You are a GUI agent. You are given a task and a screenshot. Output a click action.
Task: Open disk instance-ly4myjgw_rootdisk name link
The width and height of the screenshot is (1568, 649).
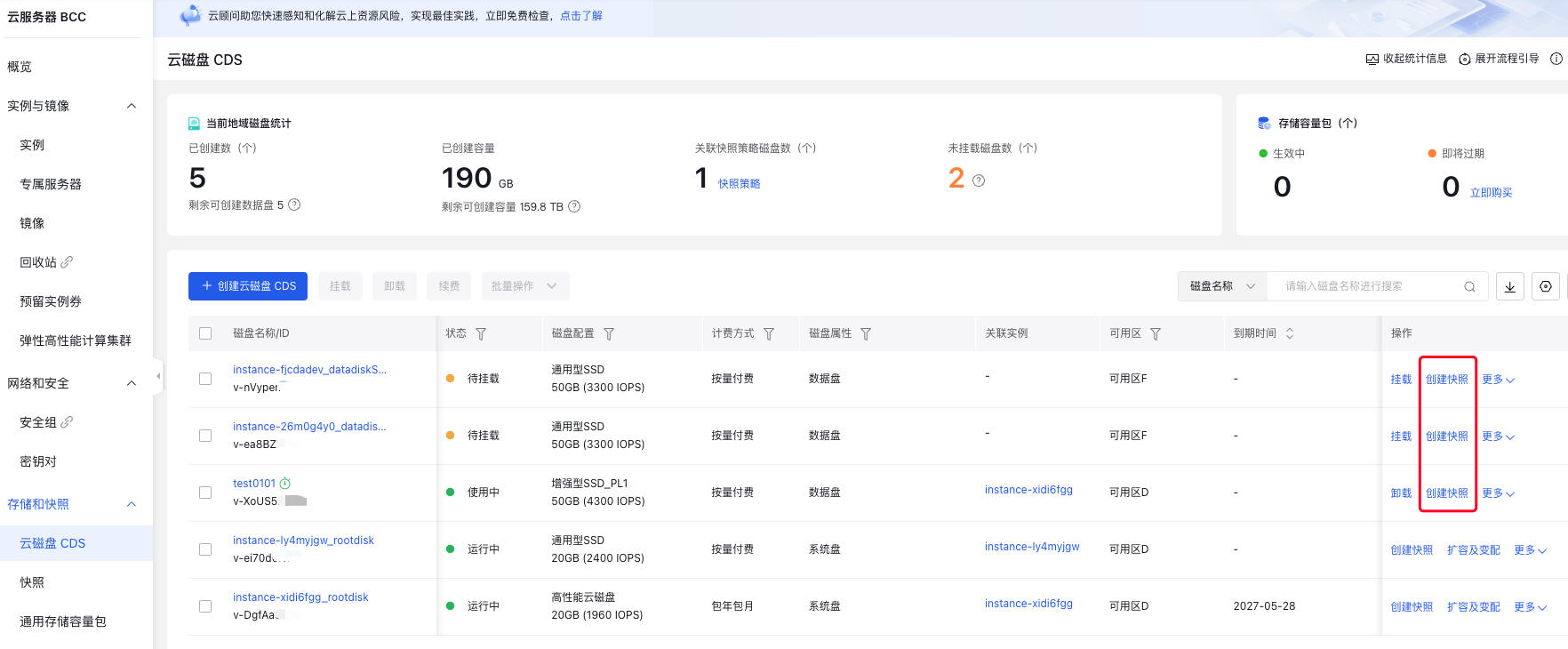click(x=303, y=541)
